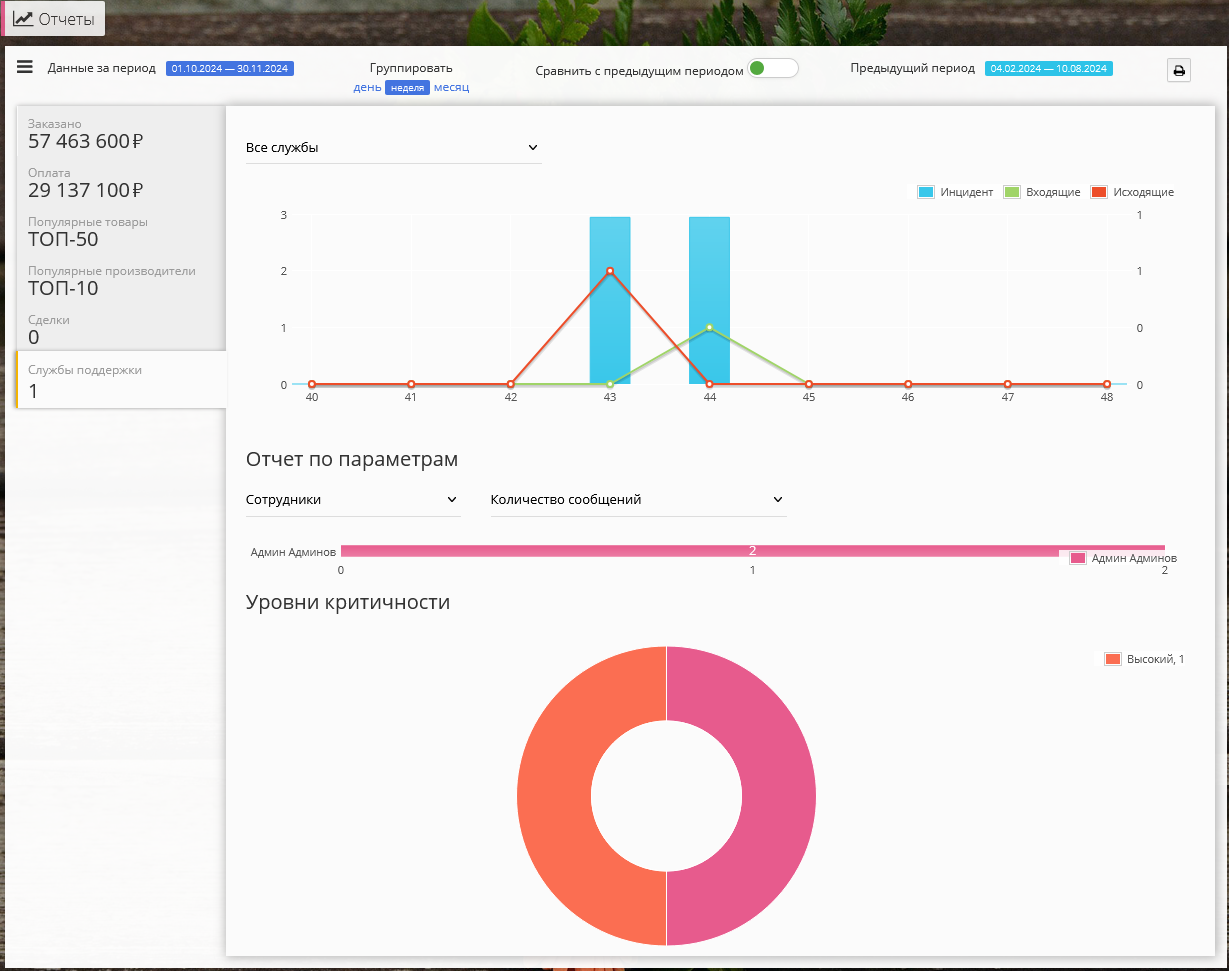1229x971 pixels.
Task: Change the current data period range
Action: pyautogui.click(x=230, y=69)
